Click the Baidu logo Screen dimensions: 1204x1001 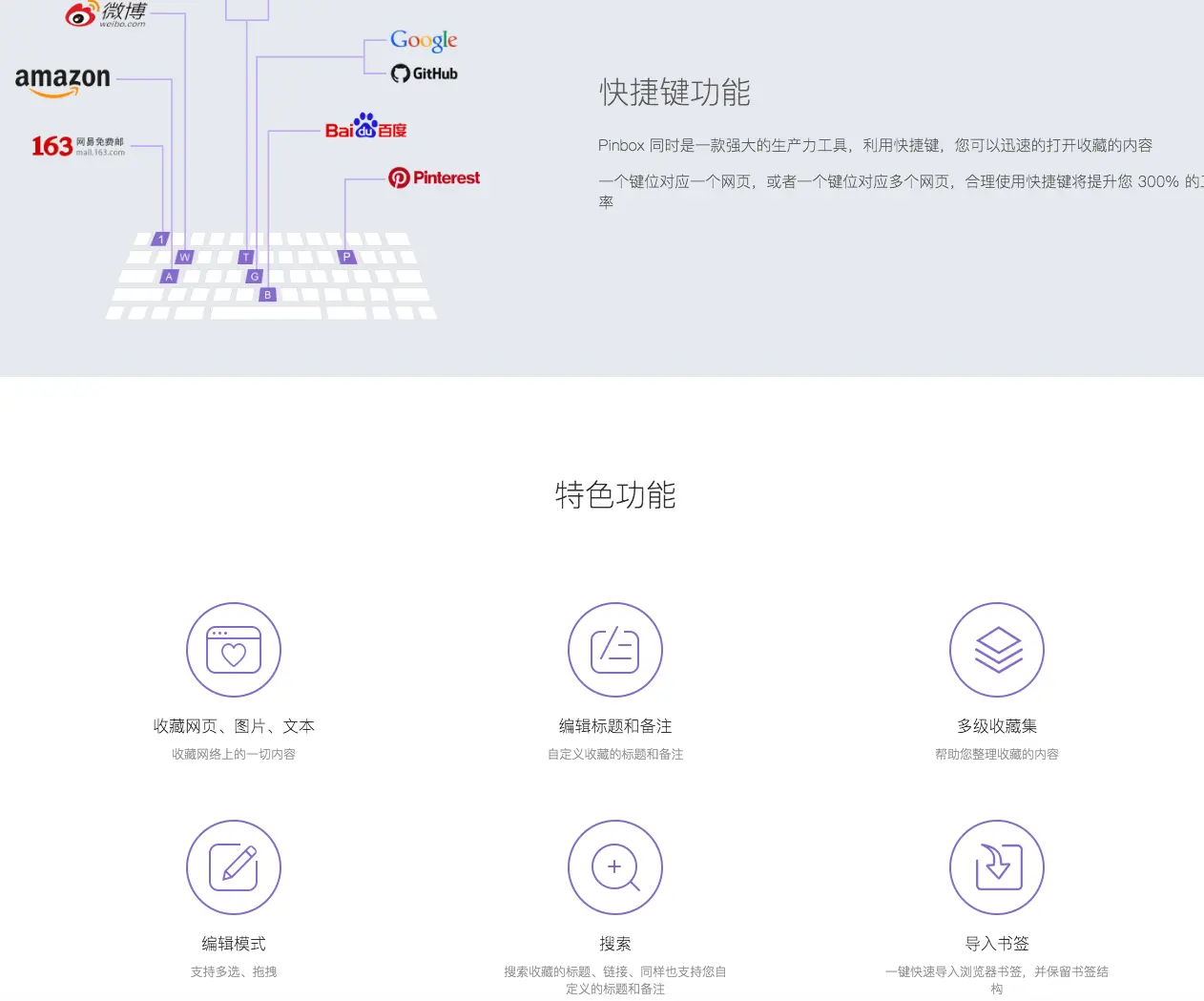(x=366, y=126)
